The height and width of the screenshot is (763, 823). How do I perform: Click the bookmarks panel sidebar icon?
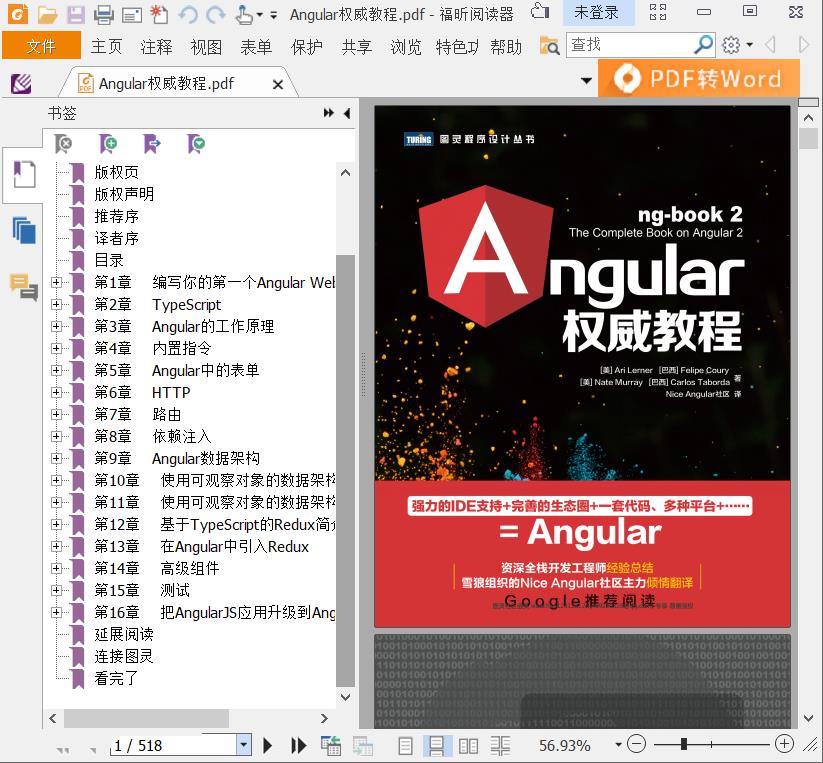tap(24, 174)
